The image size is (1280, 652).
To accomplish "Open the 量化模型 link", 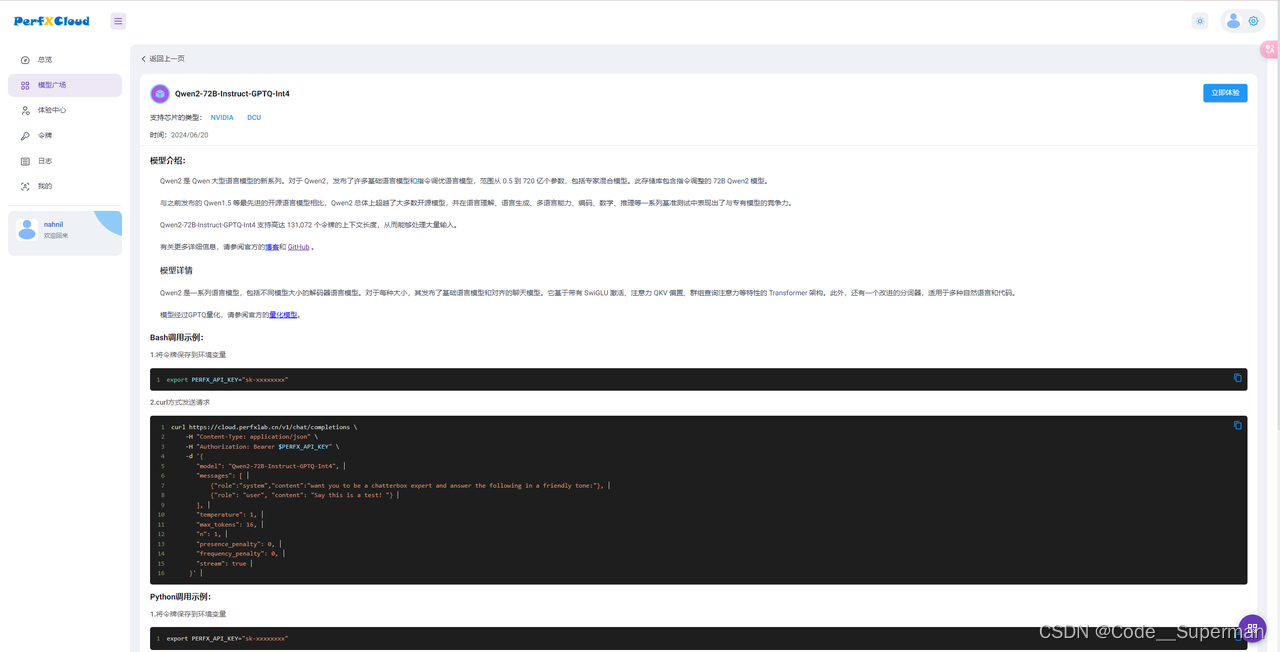I will click(x=284, y=315).
